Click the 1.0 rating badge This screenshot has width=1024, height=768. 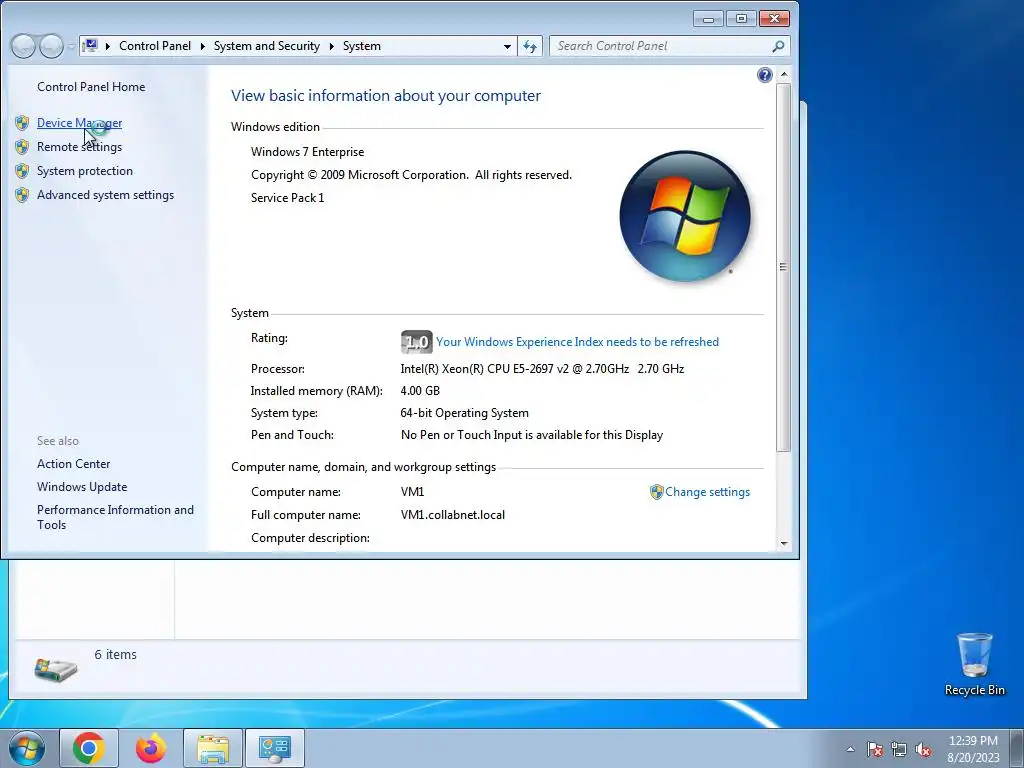tap(416, 342)
